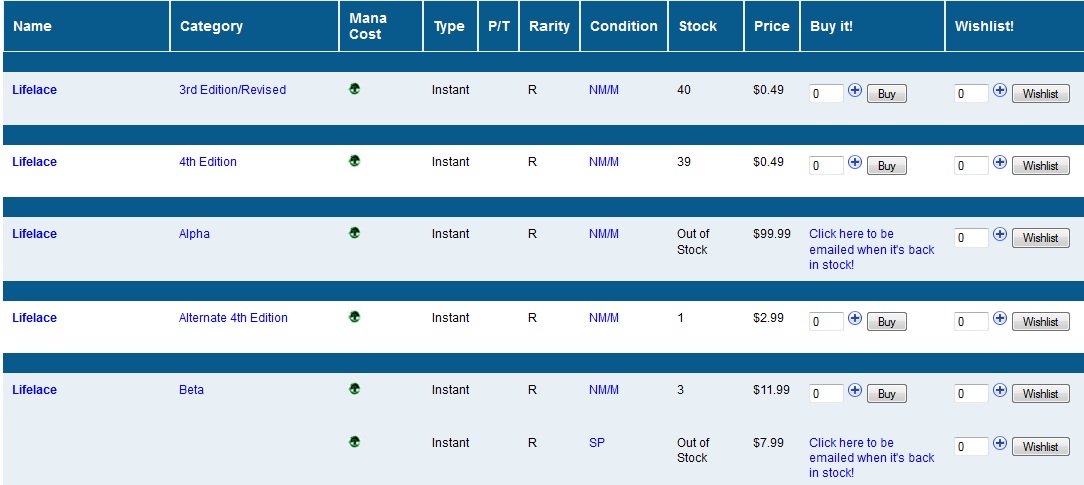
Task: Increase buy quantity for Alternate 4th Edition Lifelace
Action: 855,318
